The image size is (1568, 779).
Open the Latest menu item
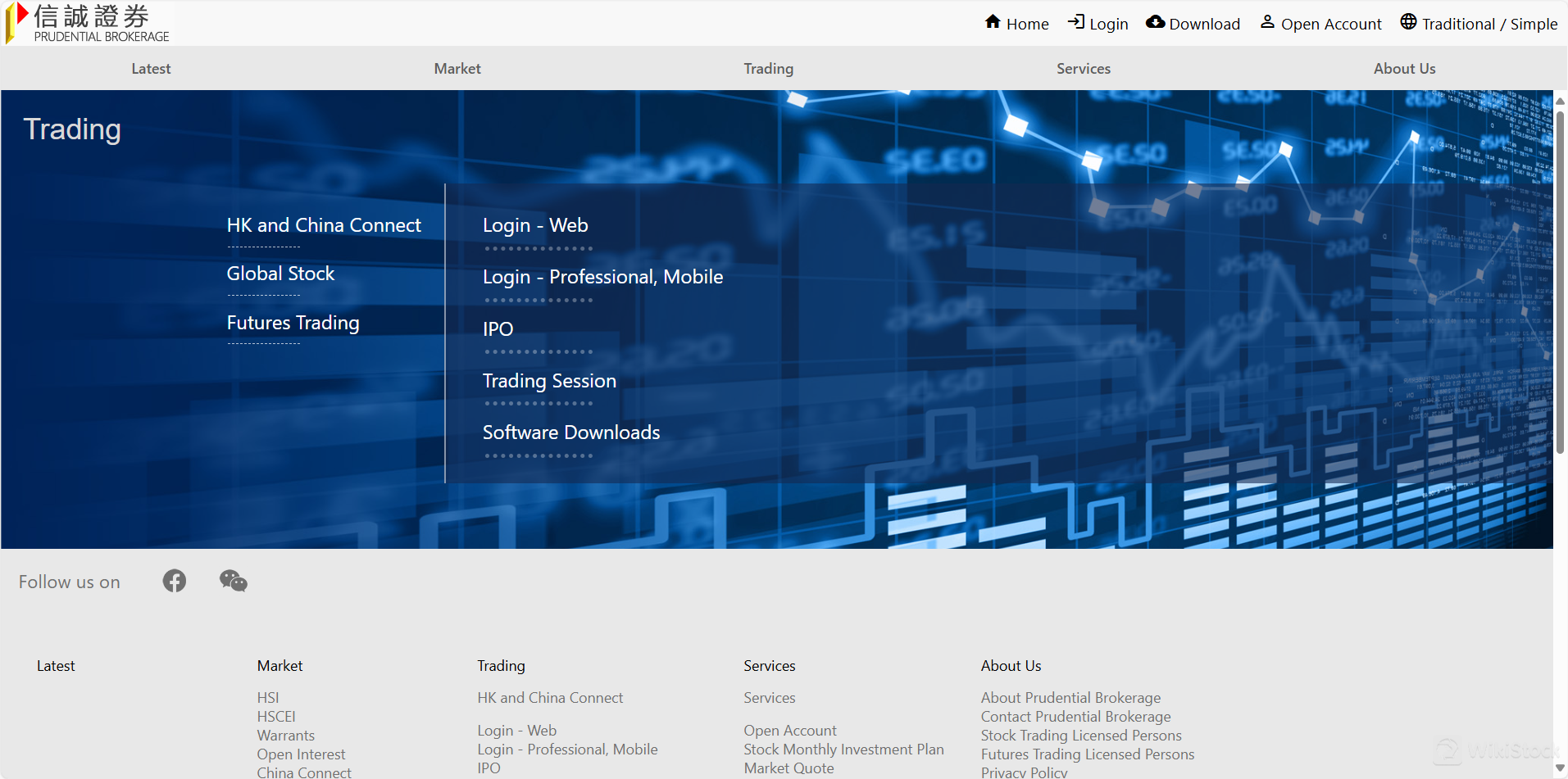click(x=151, y=69)
